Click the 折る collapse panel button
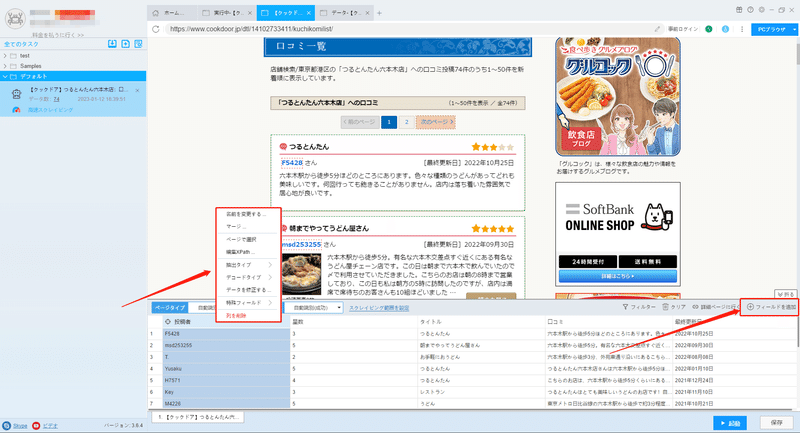 coord(786,294)
